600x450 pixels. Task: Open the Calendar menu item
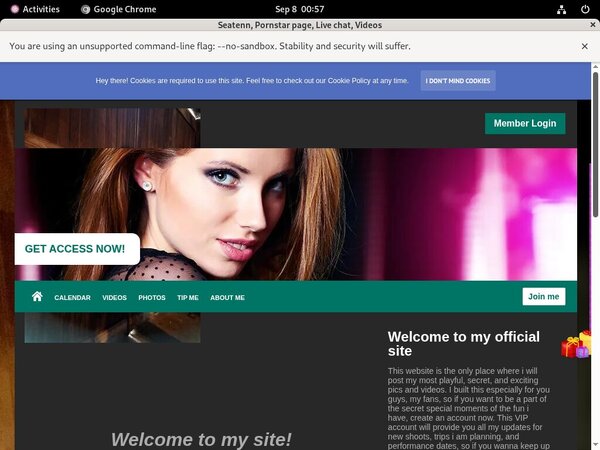click(72, 298)
